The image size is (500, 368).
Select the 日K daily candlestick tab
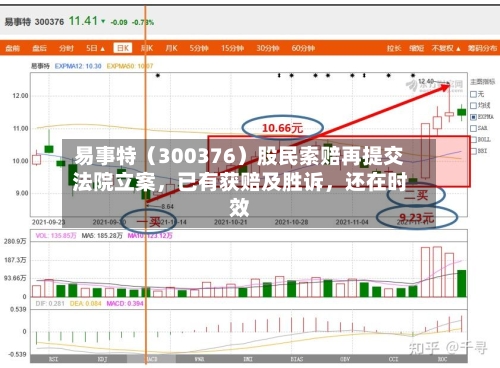pyautogui.click(x=123, y=48)
